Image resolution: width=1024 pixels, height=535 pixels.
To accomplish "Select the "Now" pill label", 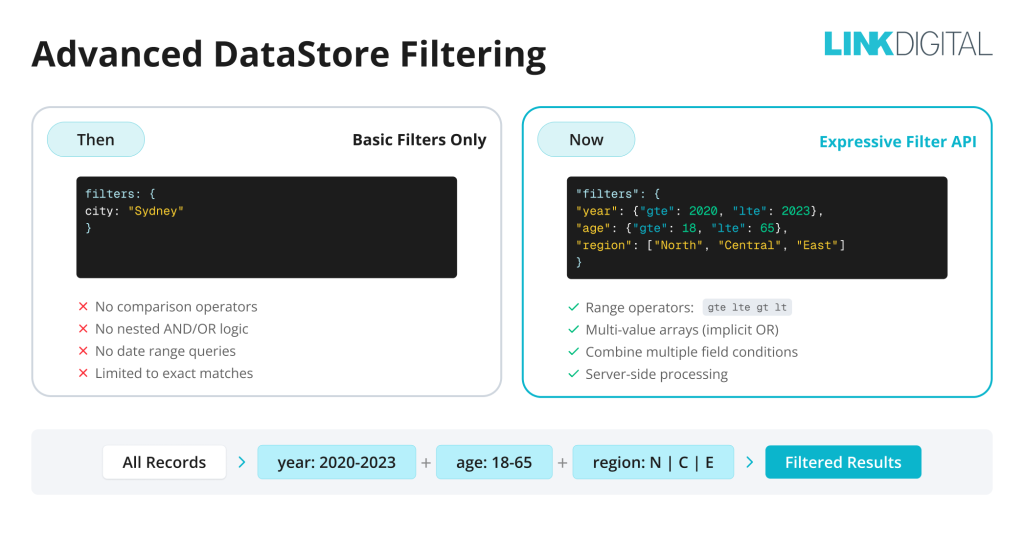I will (x=586, y=139).
